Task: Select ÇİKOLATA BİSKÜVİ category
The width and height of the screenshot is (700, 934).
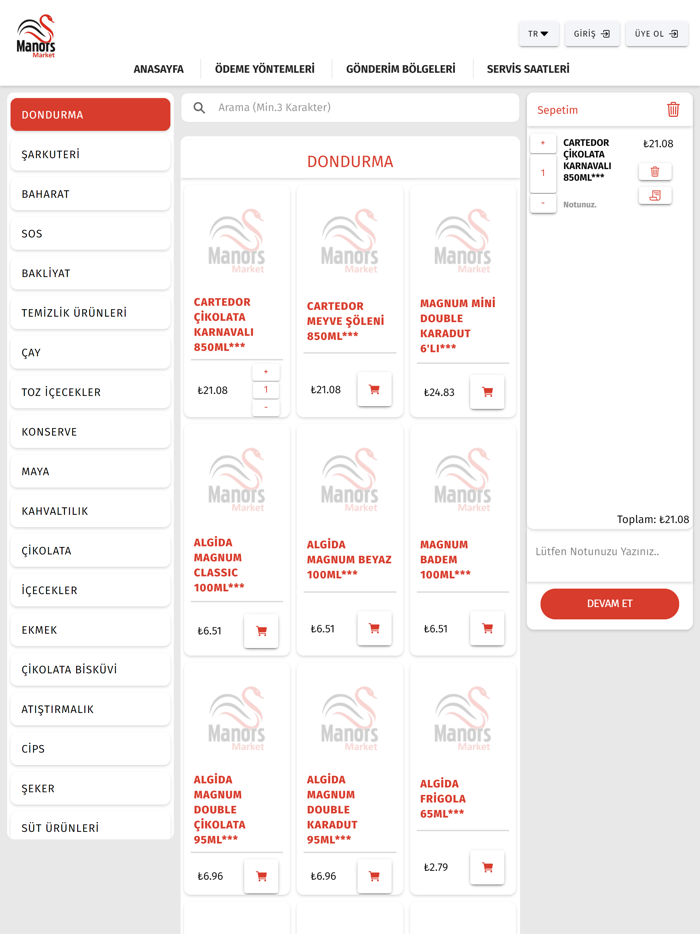Action: click(91, 670)
